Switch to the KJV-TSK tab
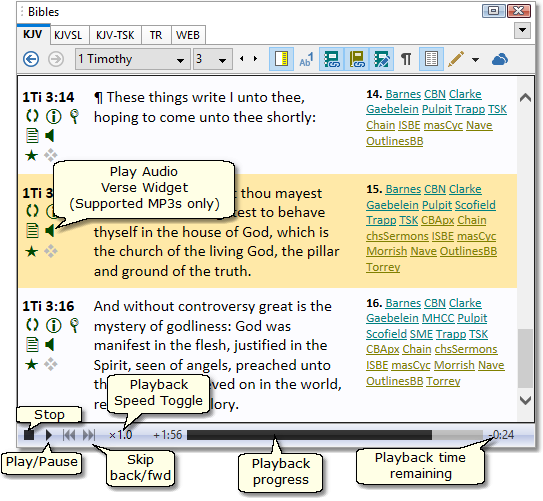This screenshot has width=543, height=501. point(115,35)
